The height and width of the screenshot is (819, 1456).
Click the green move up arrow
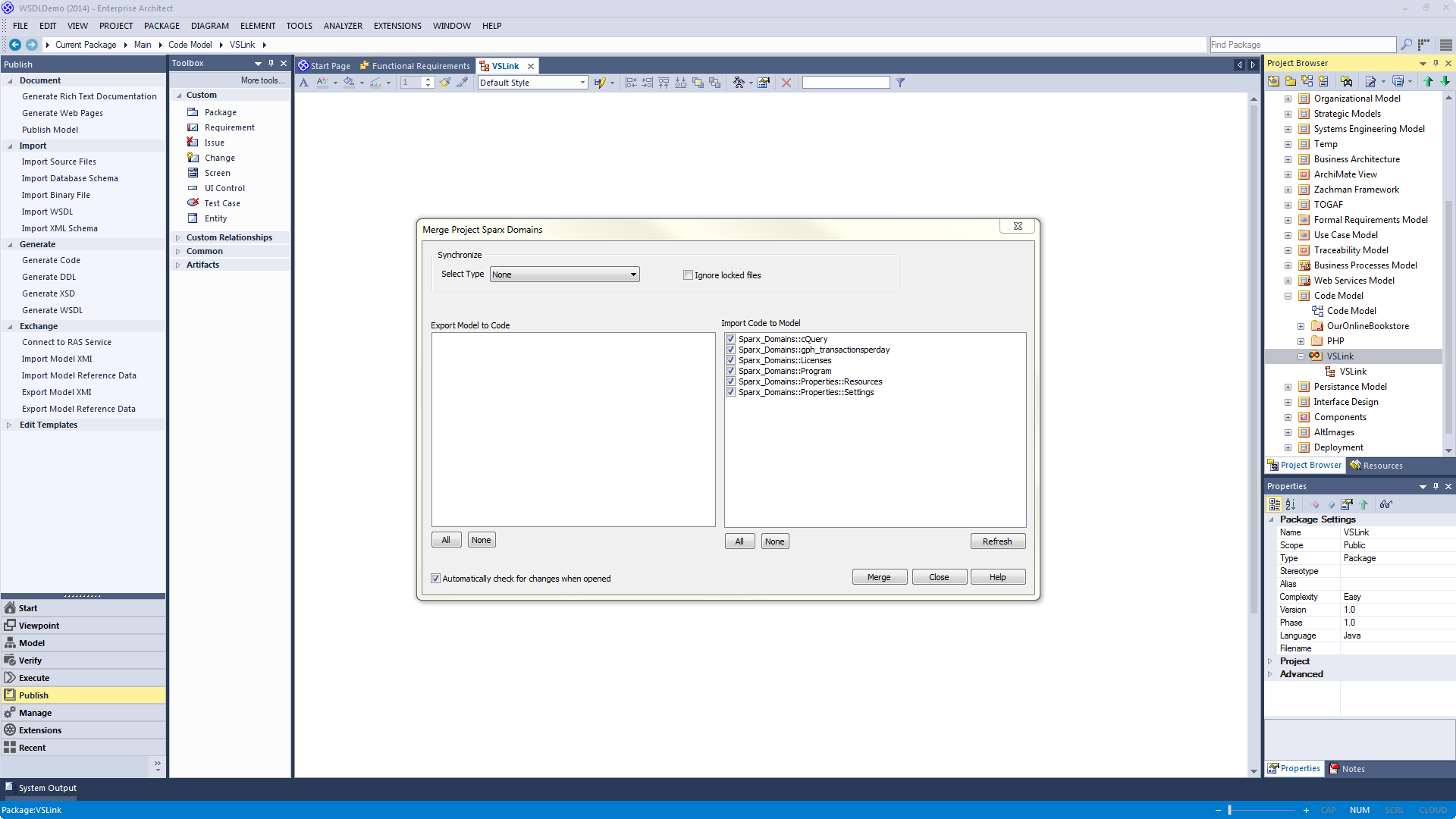point(1429,81)
